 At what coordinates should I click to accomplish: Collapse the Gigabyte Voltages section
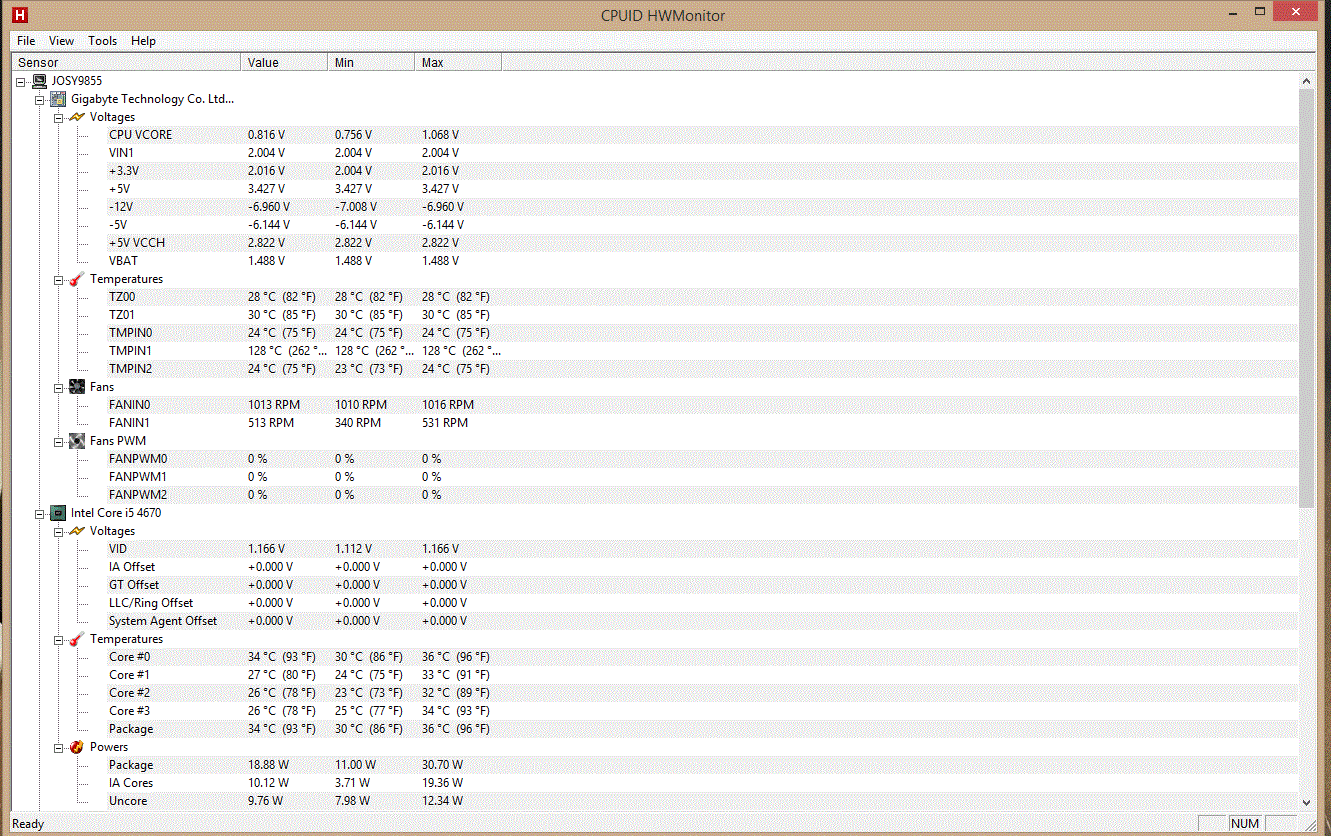tap(58, 118)
